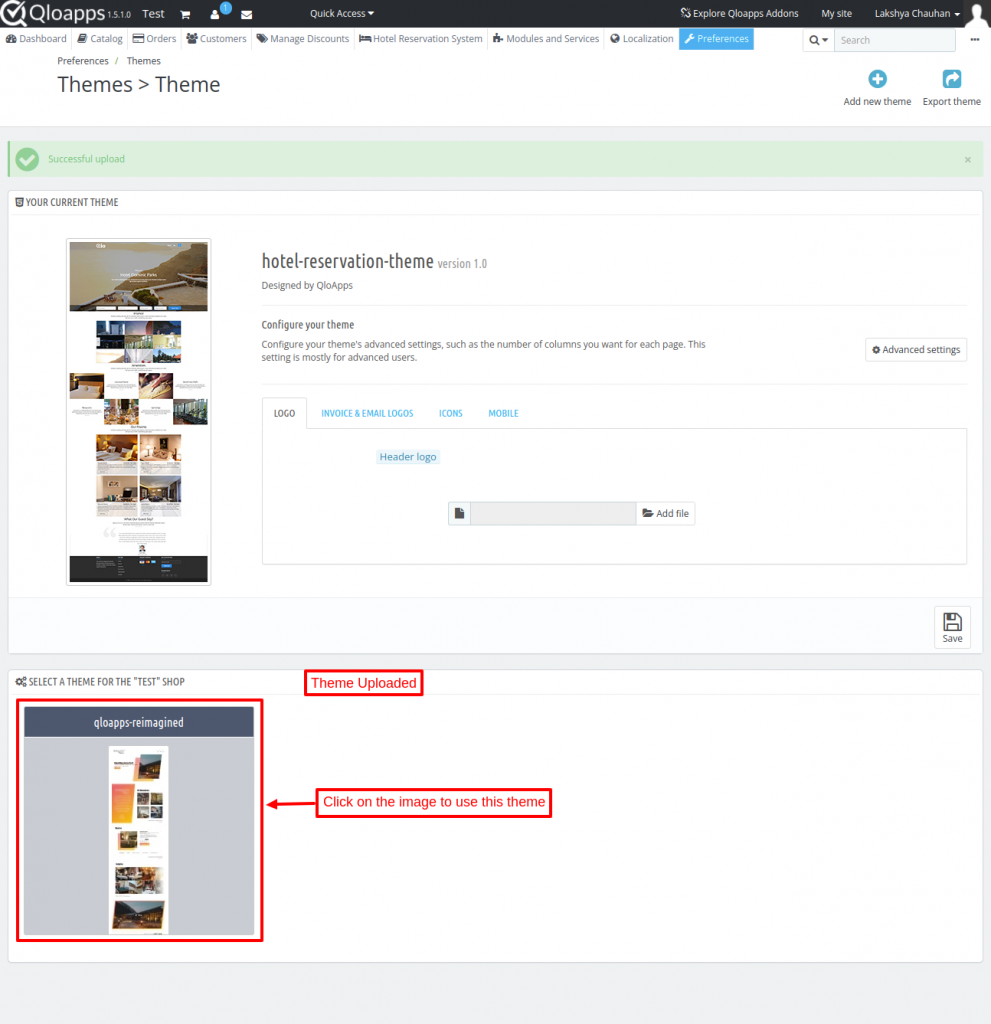Open Explore Qloapps Addons link
The image size is (991, 1024).
739,13
